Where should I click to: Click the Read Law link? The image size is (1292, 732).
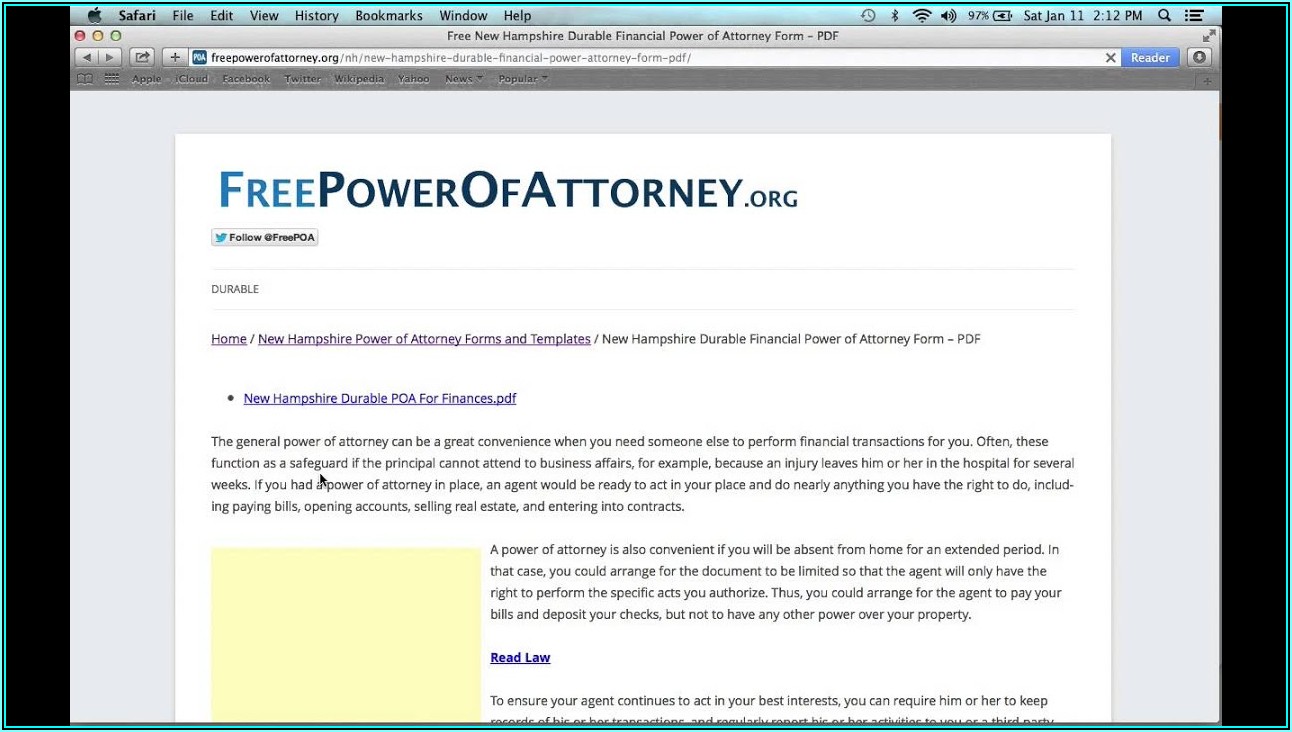point(520,657)
